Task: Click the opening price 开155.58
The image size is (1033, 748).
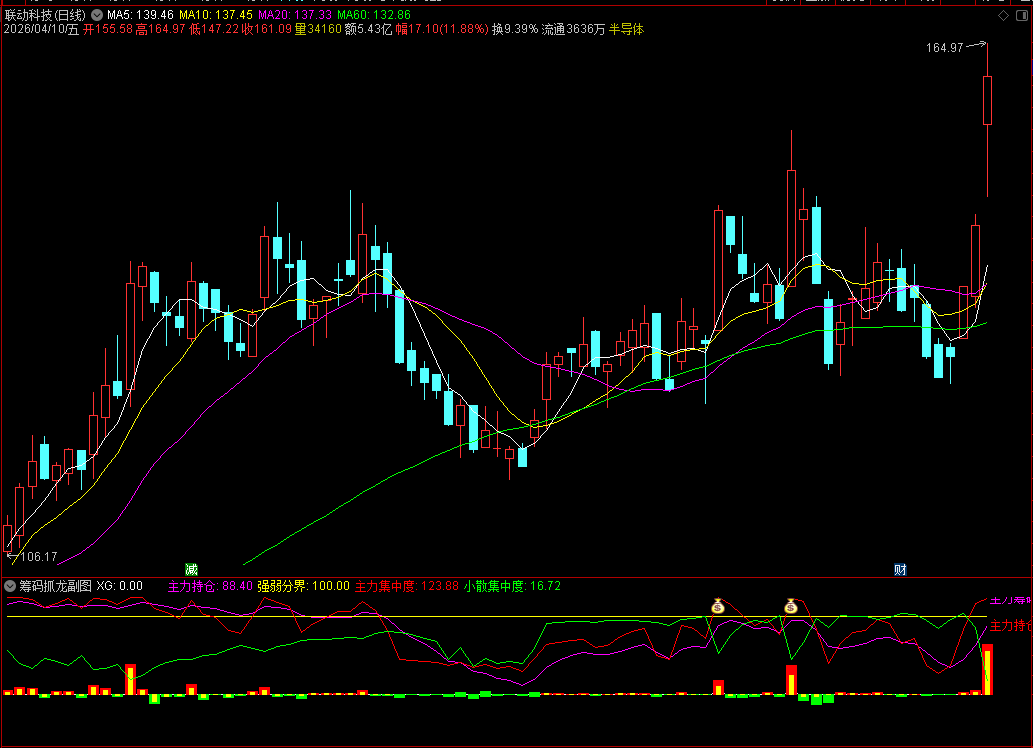Action: [107, 29]
